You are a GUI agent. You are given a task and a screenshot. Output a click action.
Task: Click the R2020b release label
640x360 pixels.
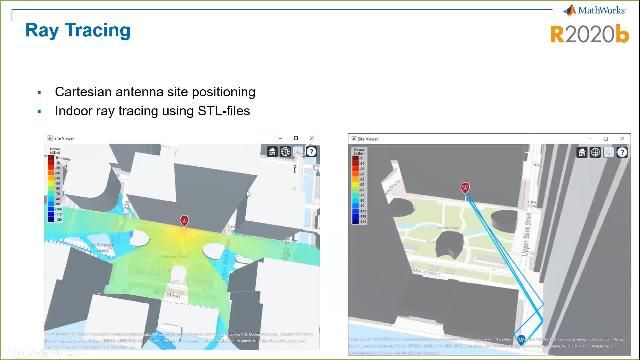point(589,34)
